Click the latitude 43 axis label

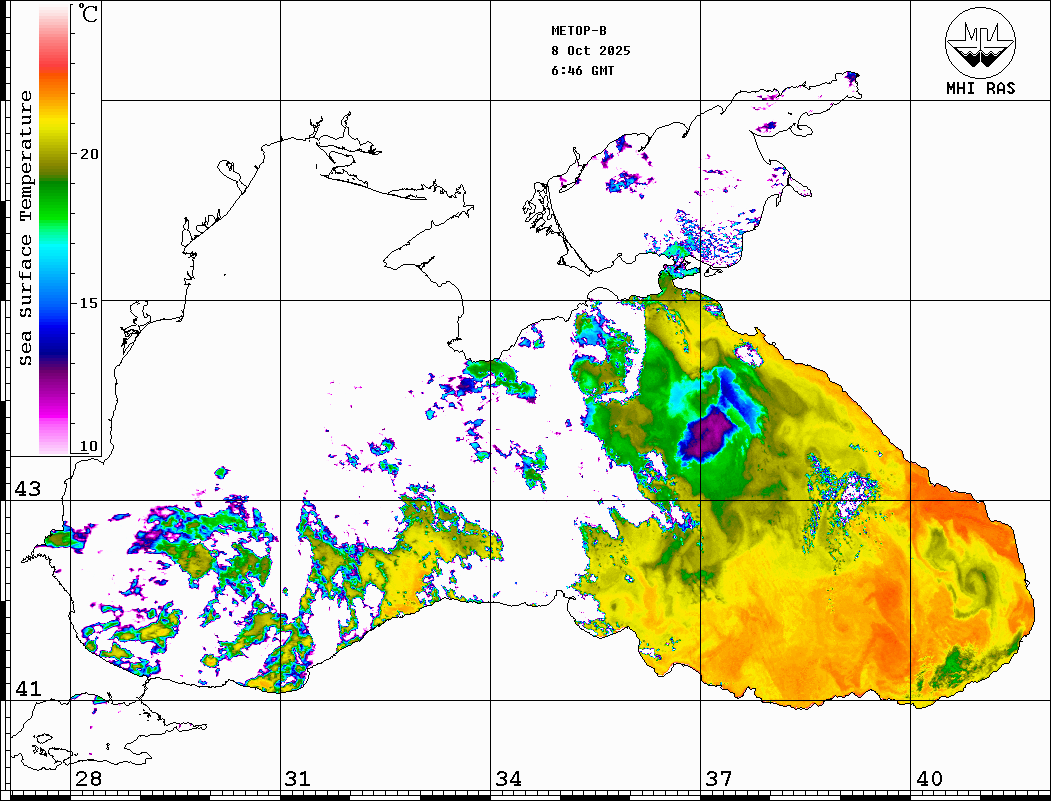coord(27,489)
